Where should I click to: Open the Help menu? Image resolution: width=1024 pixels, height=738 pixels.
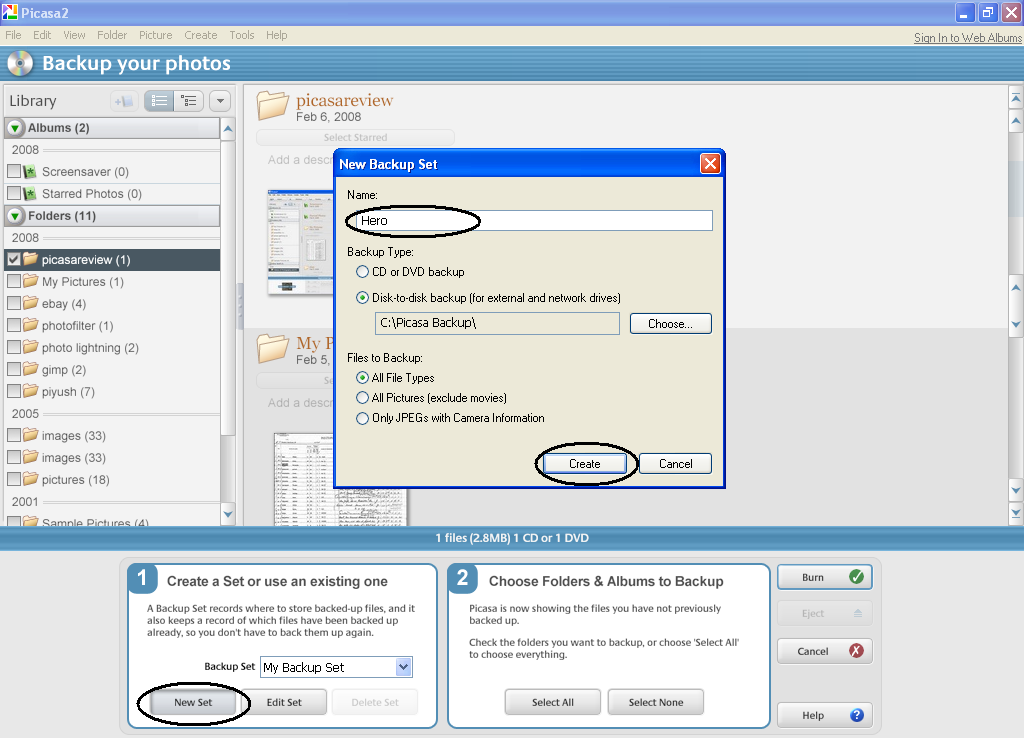coord(276,35)
